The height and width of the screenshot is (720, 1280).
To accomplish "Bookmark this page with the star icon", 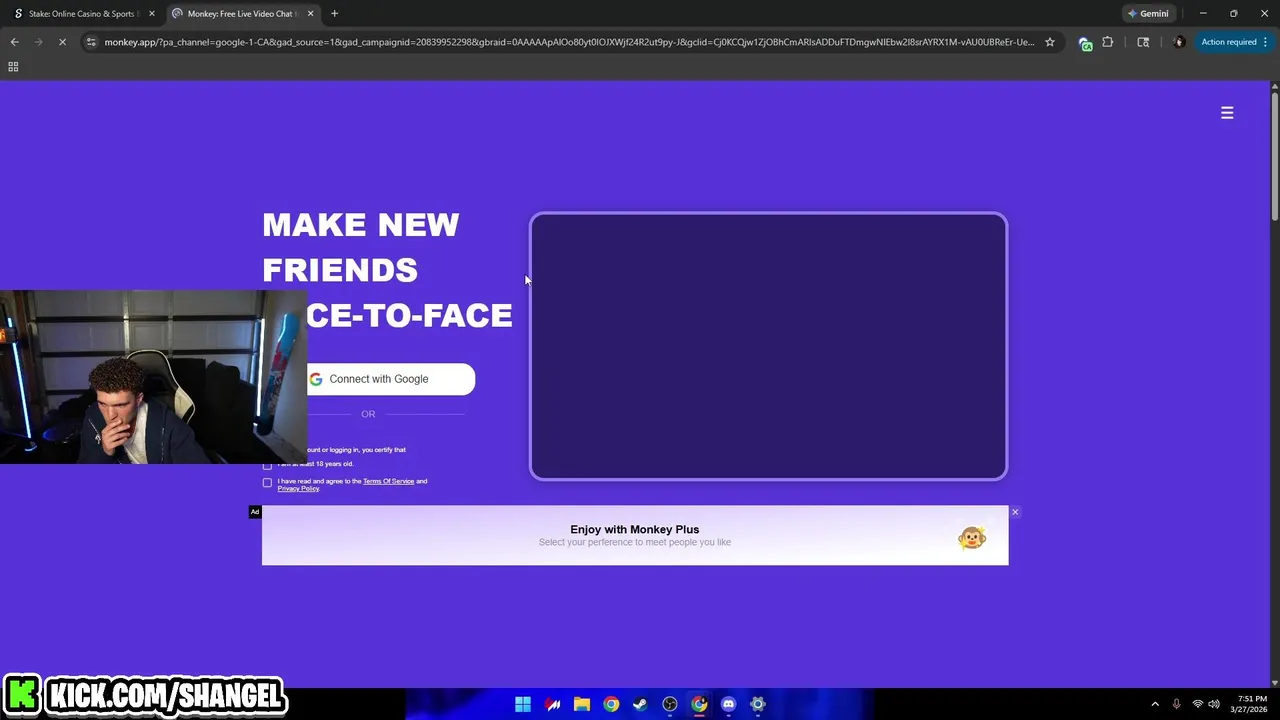I will click(1050, 42).
